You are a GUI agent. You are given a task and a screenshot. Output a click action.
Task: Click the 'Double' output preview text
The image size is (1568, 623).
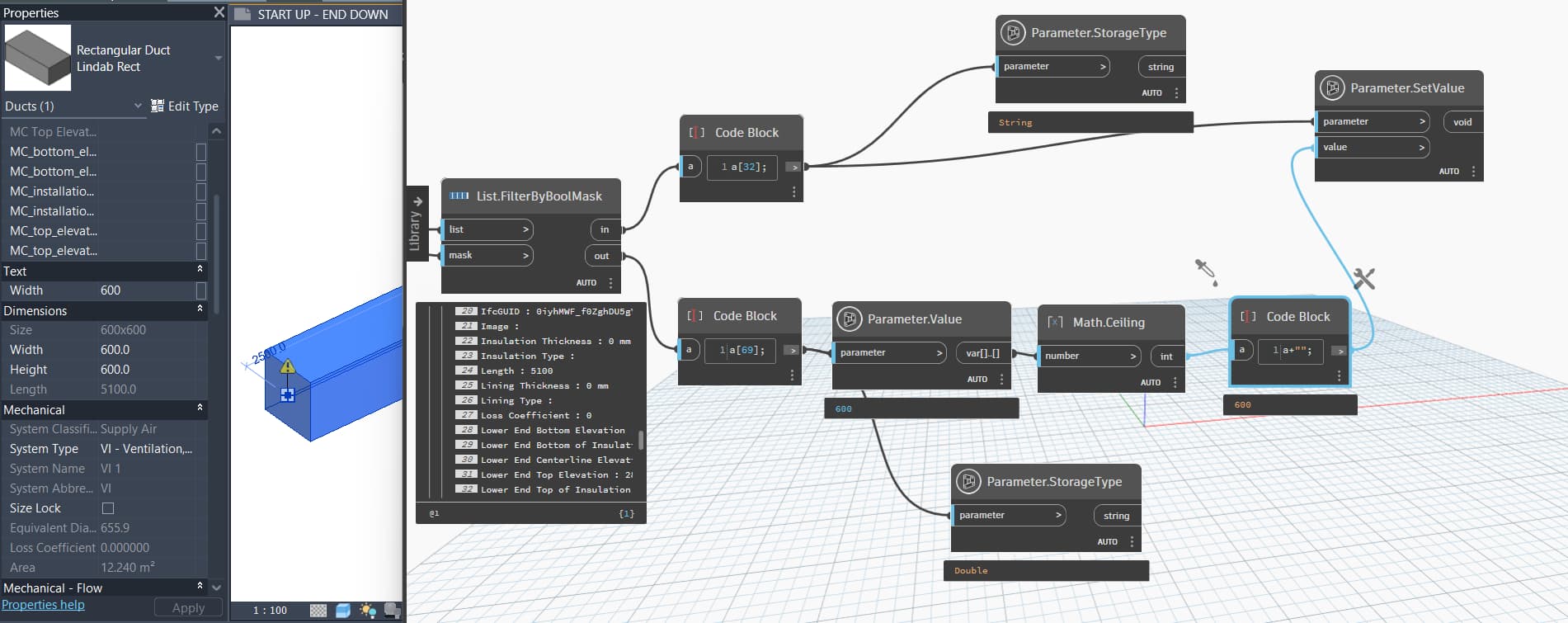click(x=971, y=571)
